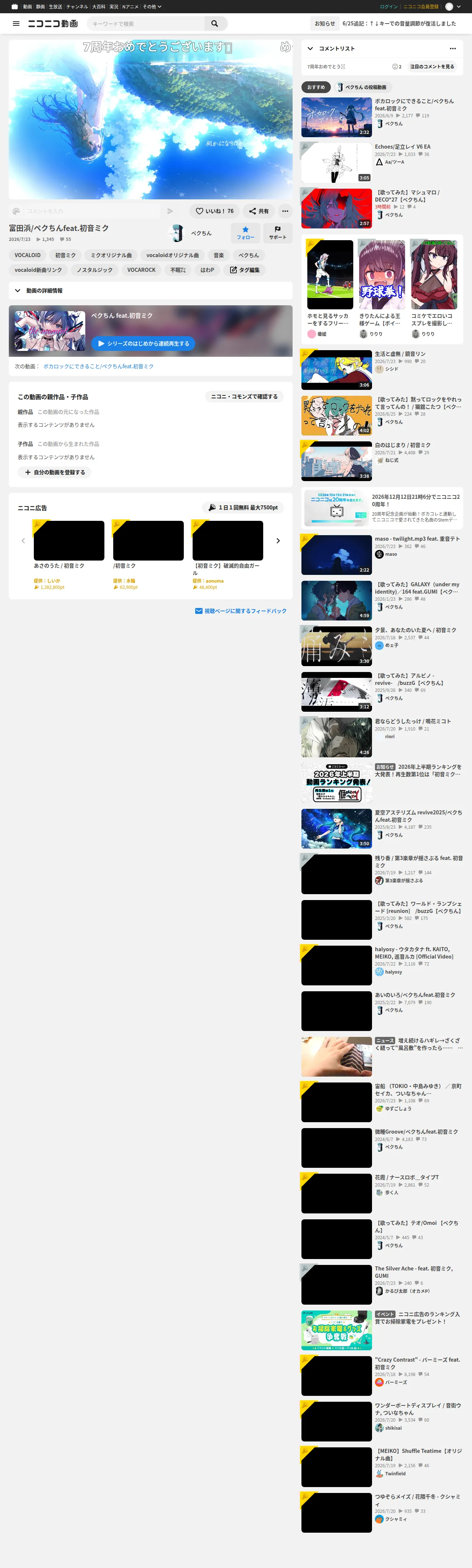Click the flag サポート button
The image size is (472, 1568).
(x=278, y=233)
